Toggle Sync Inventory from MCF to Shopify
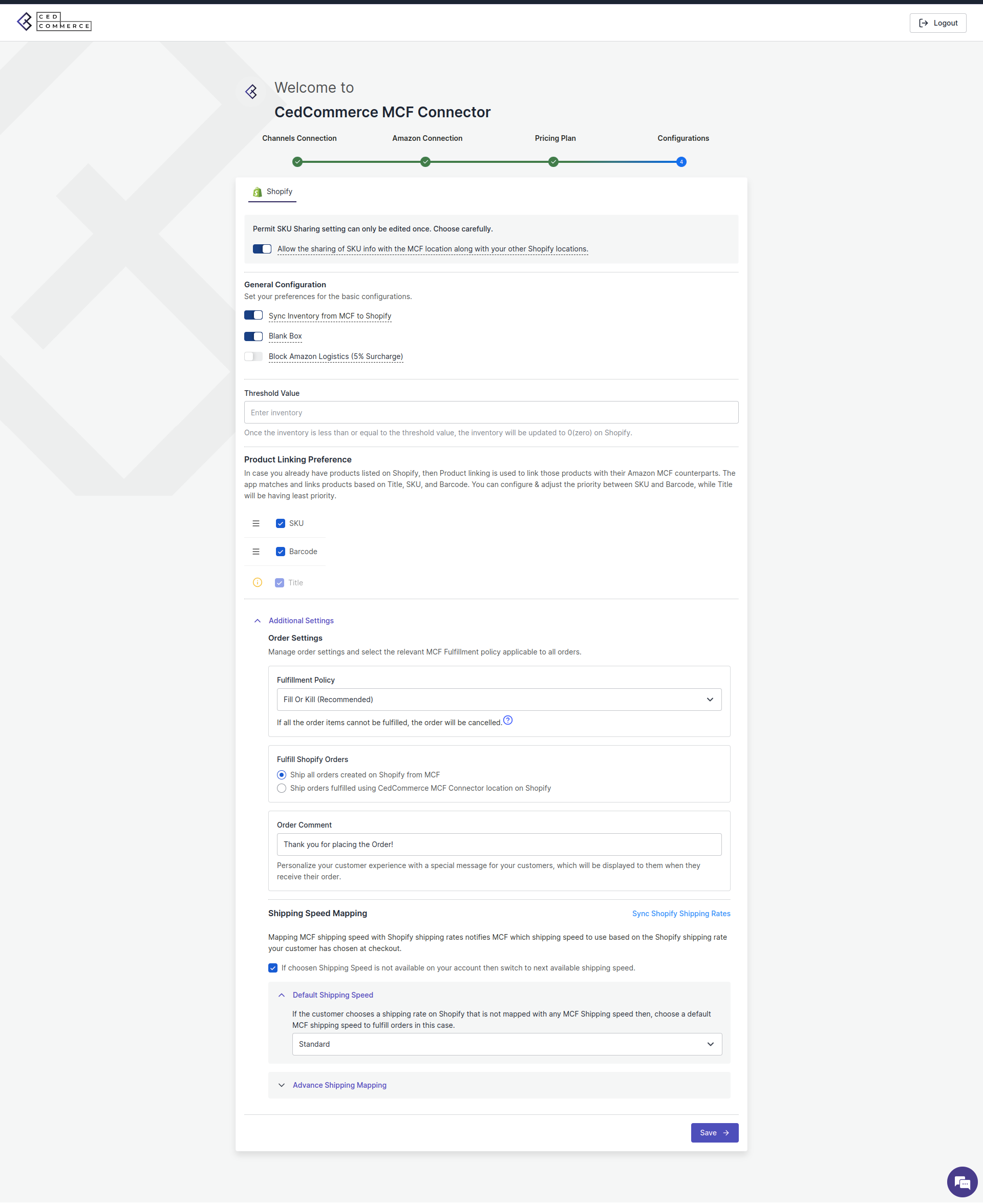The height and width of the screenshot is (1204, 983). coord(253,315)
